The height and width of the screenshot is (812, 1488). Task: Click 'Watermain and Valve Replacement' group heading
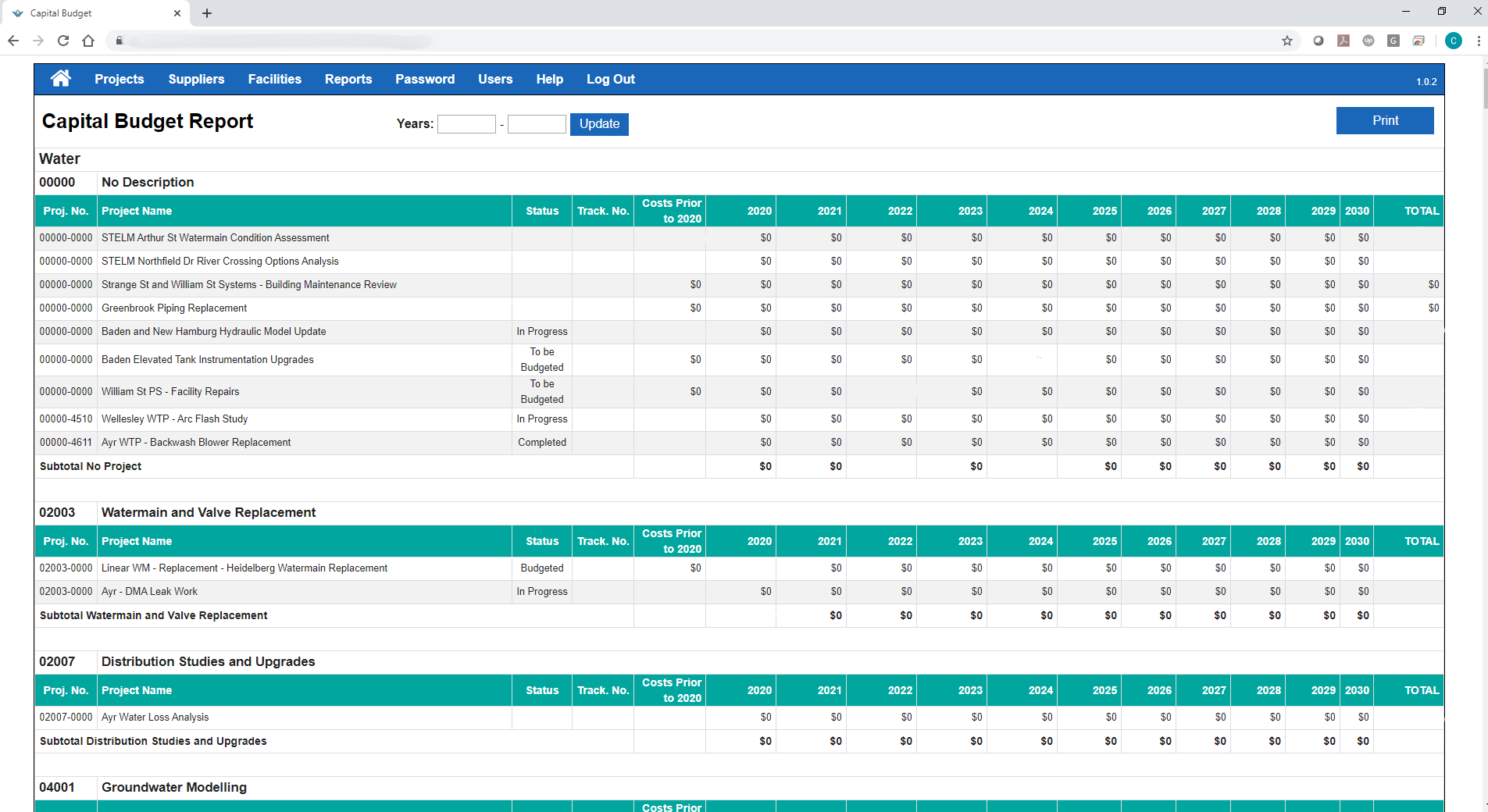pyautogui.click(x=209, y=513)
